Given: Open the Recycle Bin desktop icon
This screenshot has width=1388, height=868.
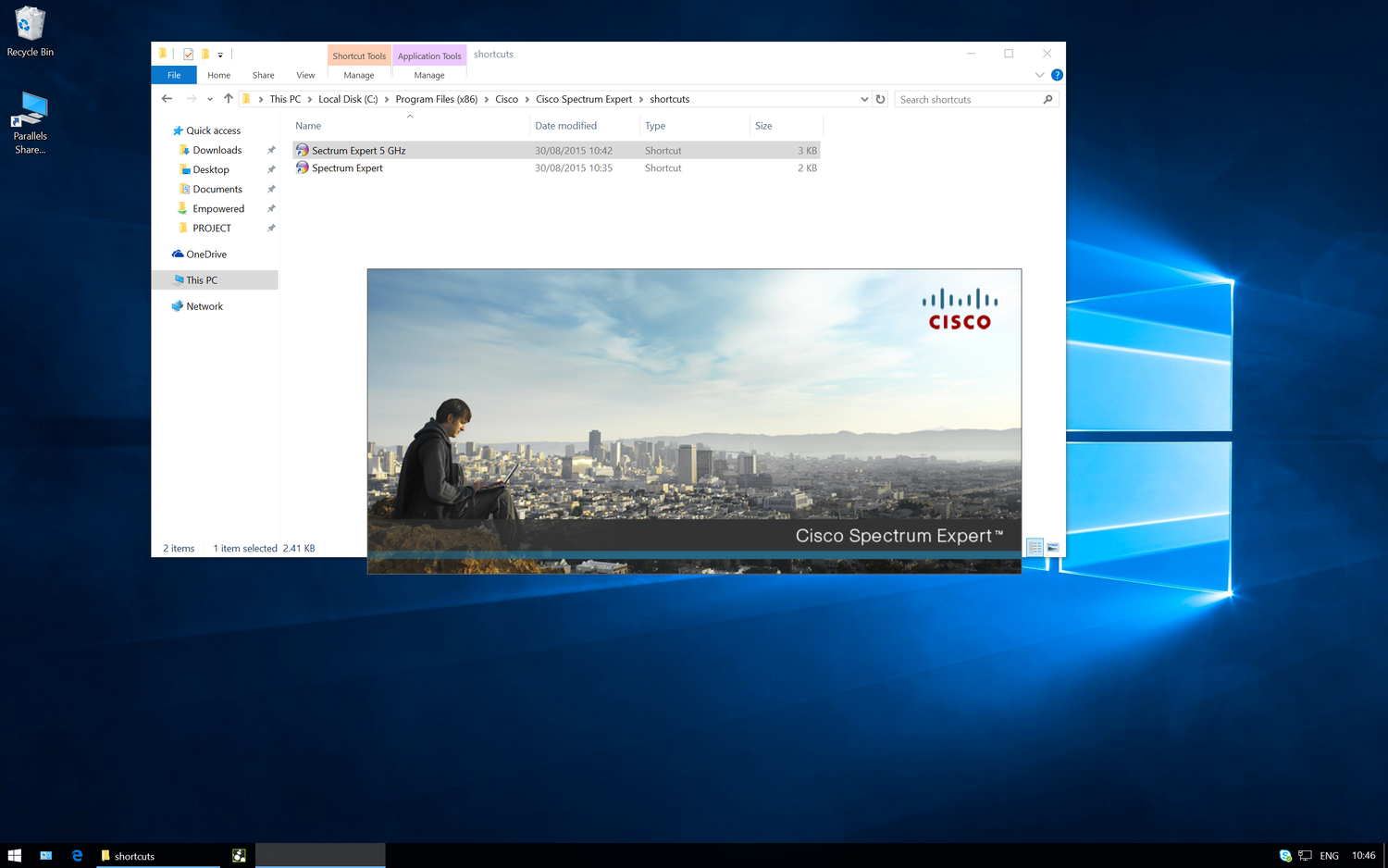Looking at the screenshot, I should (30, 32).
